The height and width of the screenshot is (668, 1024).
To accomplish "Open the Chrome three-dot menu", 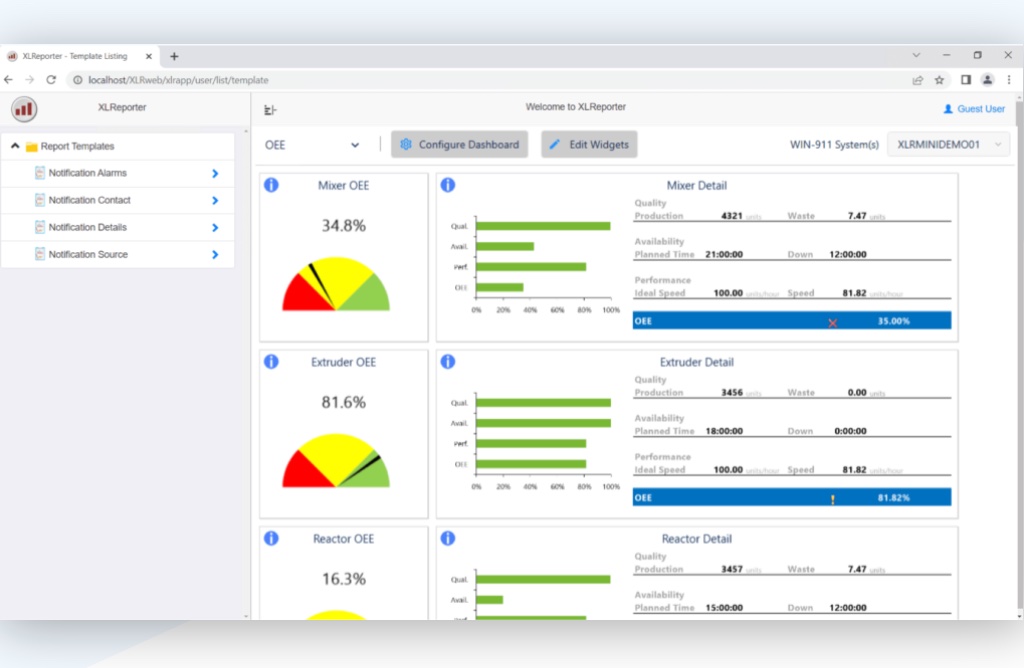I will [x=1009, y=80].
